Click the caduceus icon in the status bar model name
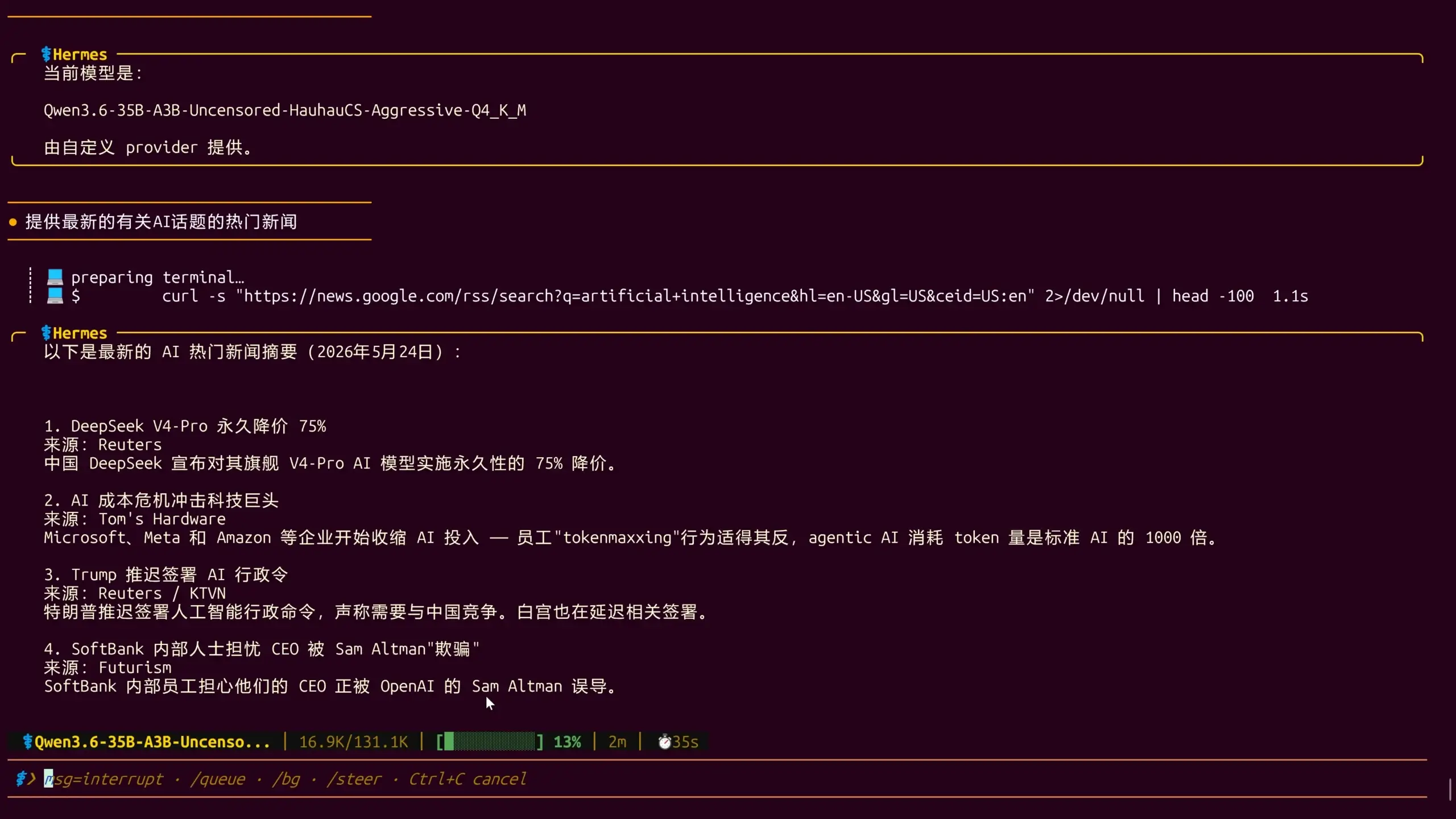 (27, 742)
